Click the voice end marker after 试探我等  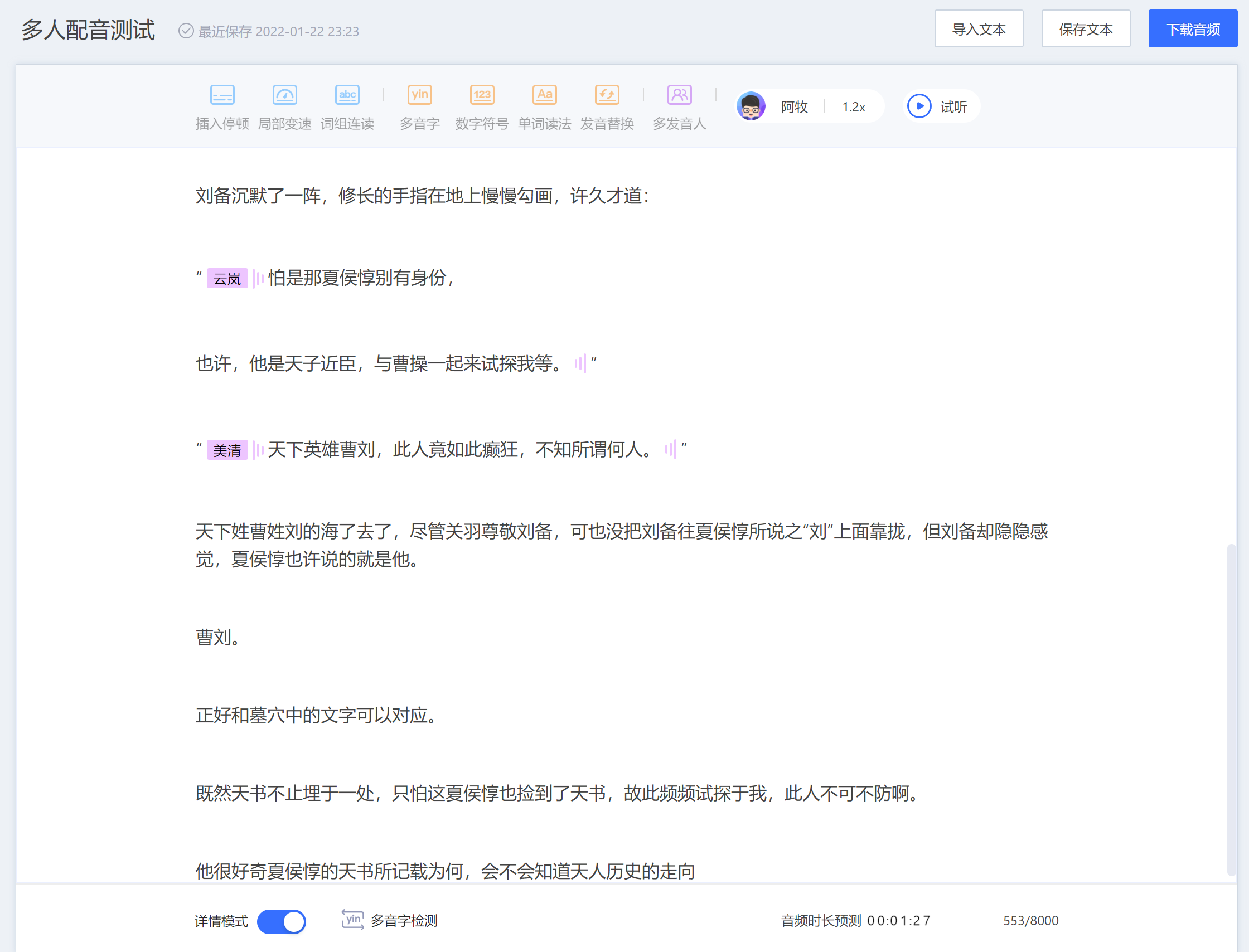coord(580,363)
